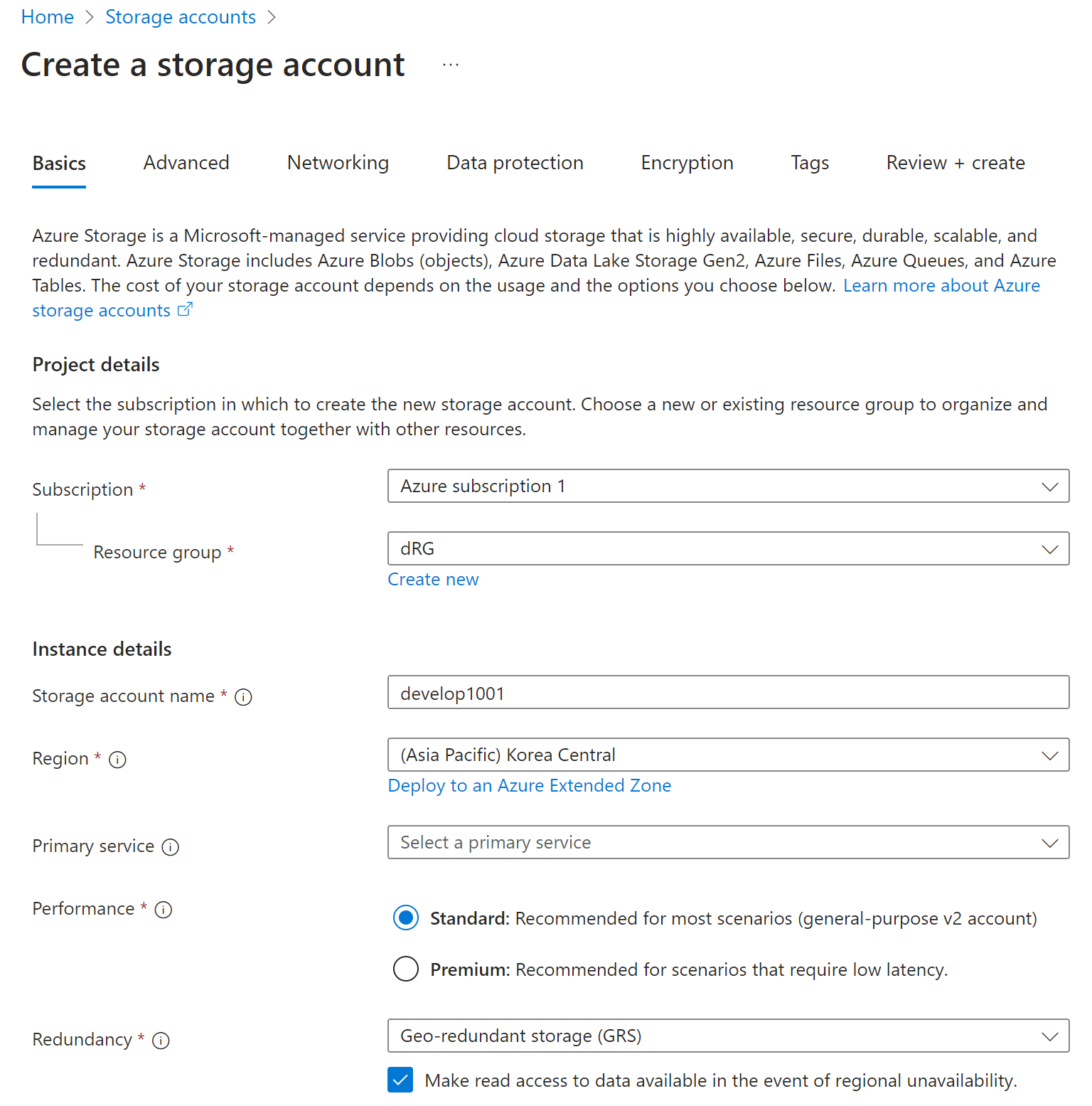Click the Primary service info icon
The width and height of the screenshot is (1092, 1106).
click(171, 847)
